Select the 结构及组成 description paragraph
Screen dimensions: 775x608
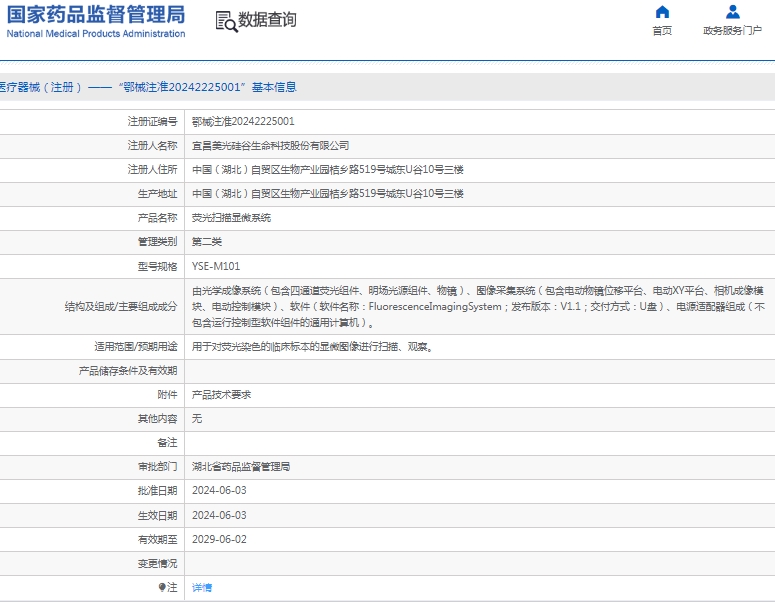point(478,306)
